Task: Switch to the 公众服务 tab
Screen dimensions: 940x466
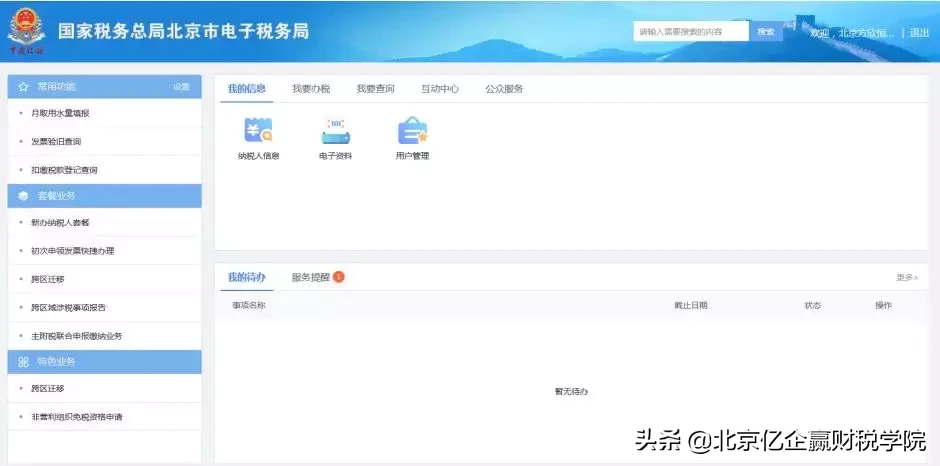Action: 504,89
